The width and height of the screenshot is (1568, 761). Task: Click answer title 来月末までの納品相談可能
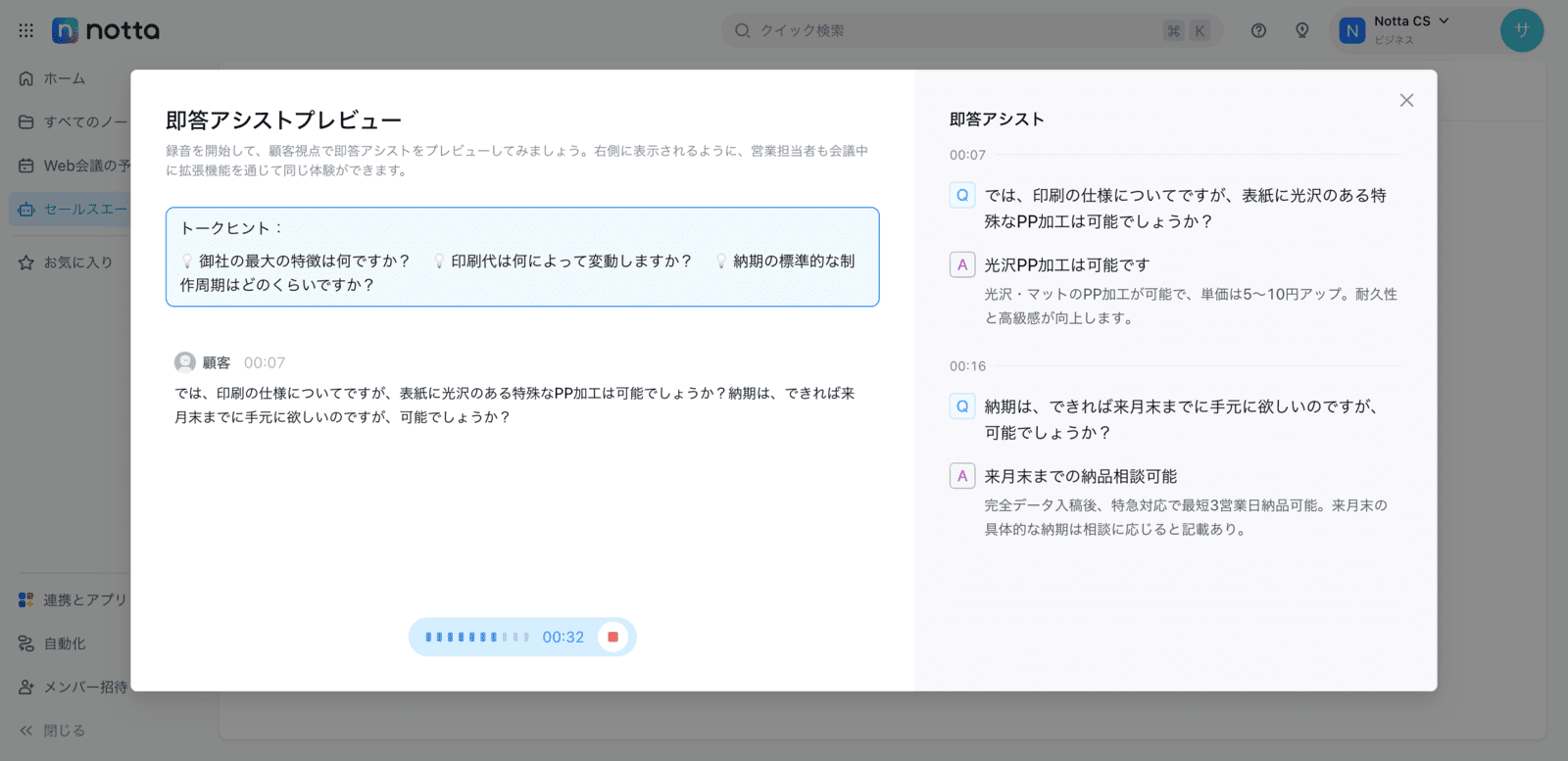1081,476
